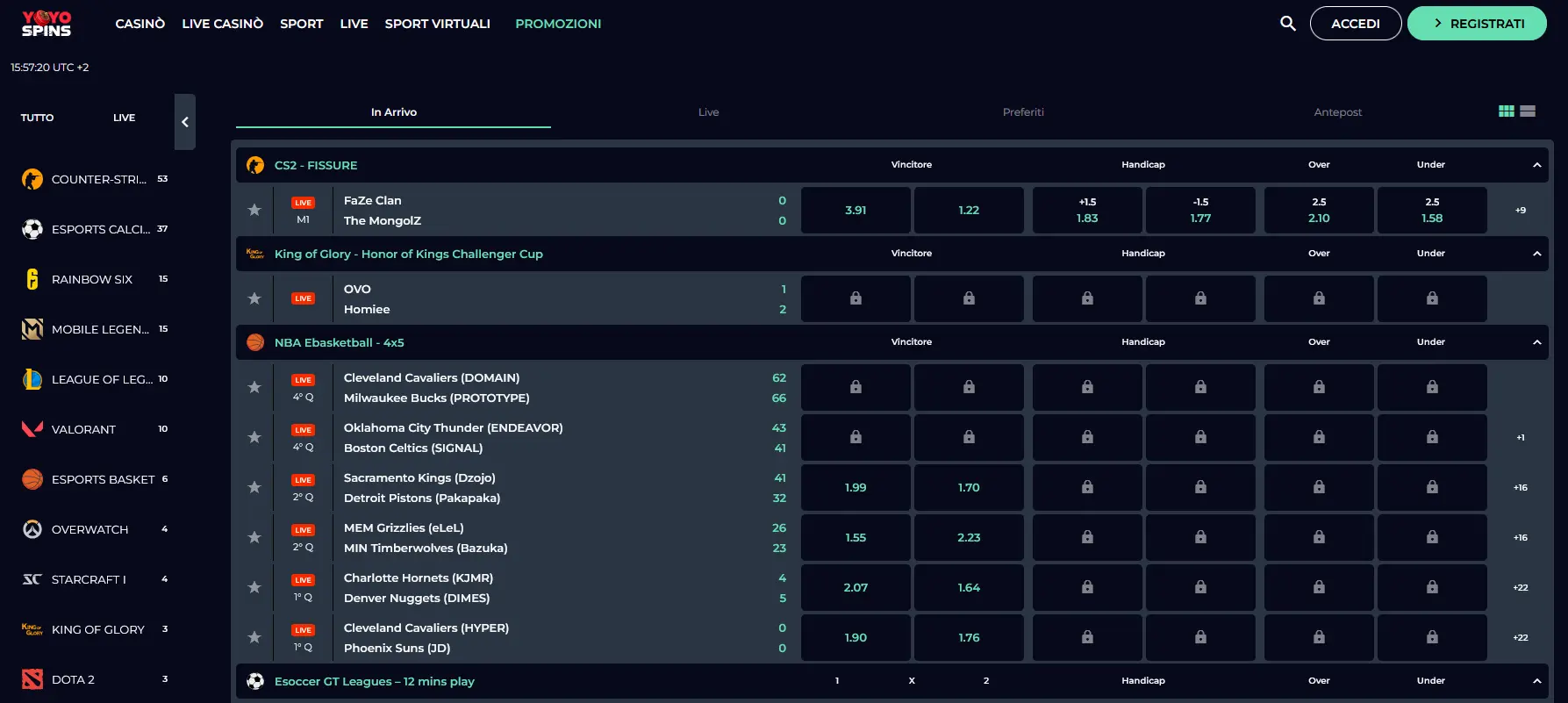
Task: Select the Overwatch sidebar icon
Action: (x=32, y=529)
